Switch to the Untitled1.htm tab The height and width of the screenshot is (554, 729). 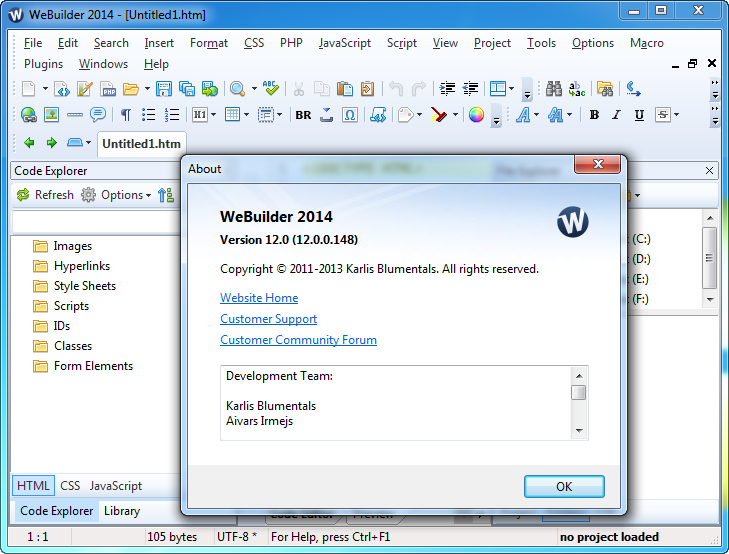coord(141,144)
